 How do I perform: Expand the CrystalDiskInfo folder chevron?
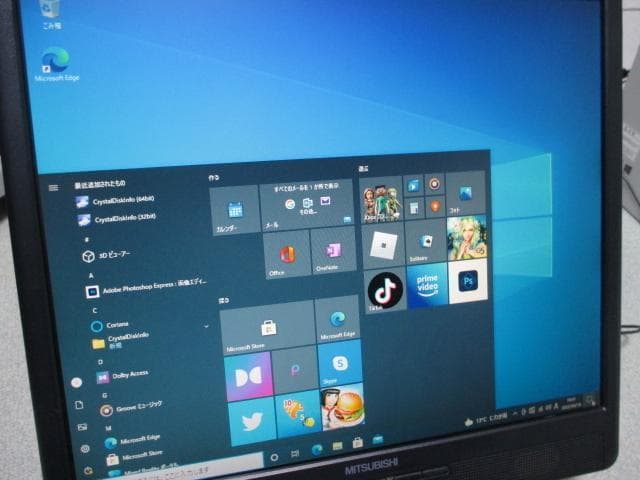click(x=207, y=327)
